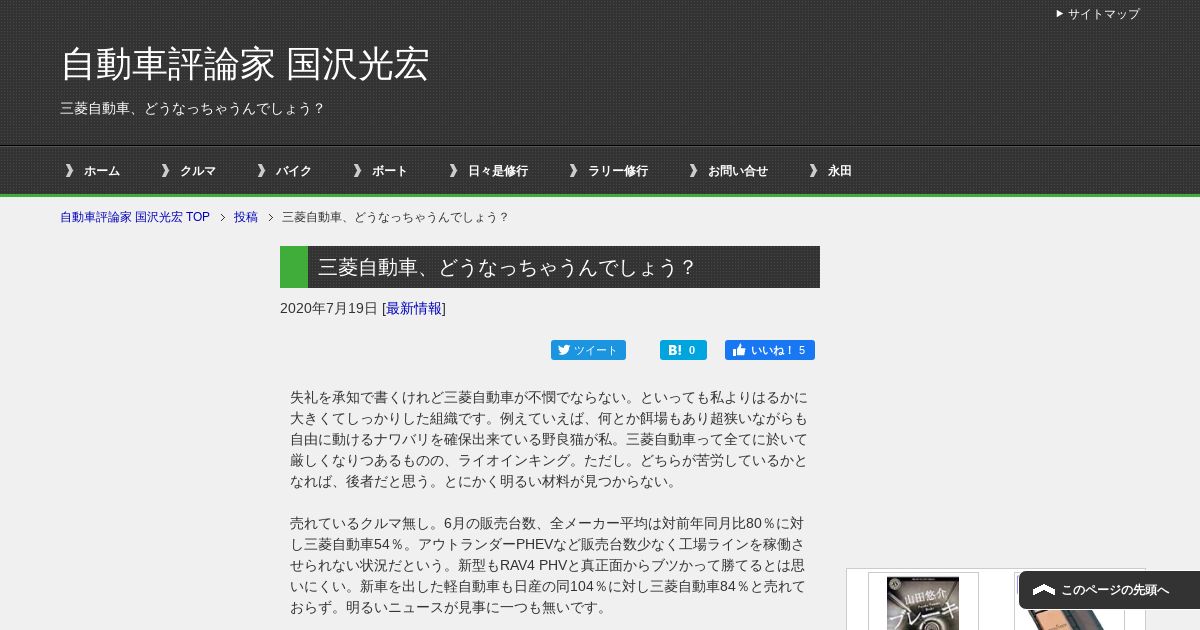Click the paragraph beginning 失礼を承知で書くけれど

(x=549, y=439)
